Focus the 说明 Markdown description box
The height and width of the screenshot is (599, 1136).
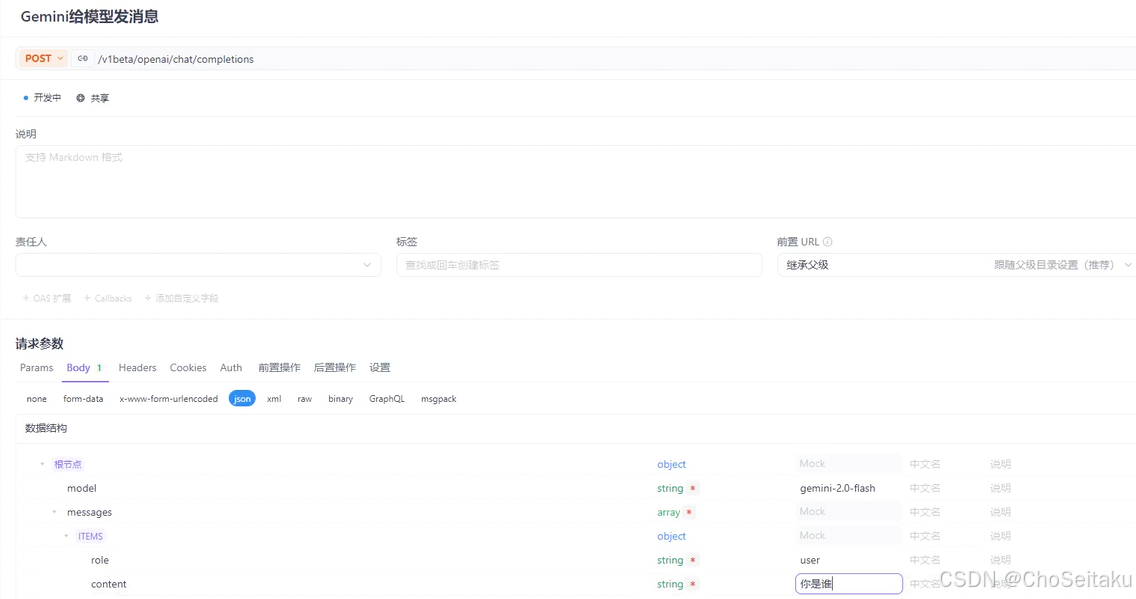tap(576, 181)
